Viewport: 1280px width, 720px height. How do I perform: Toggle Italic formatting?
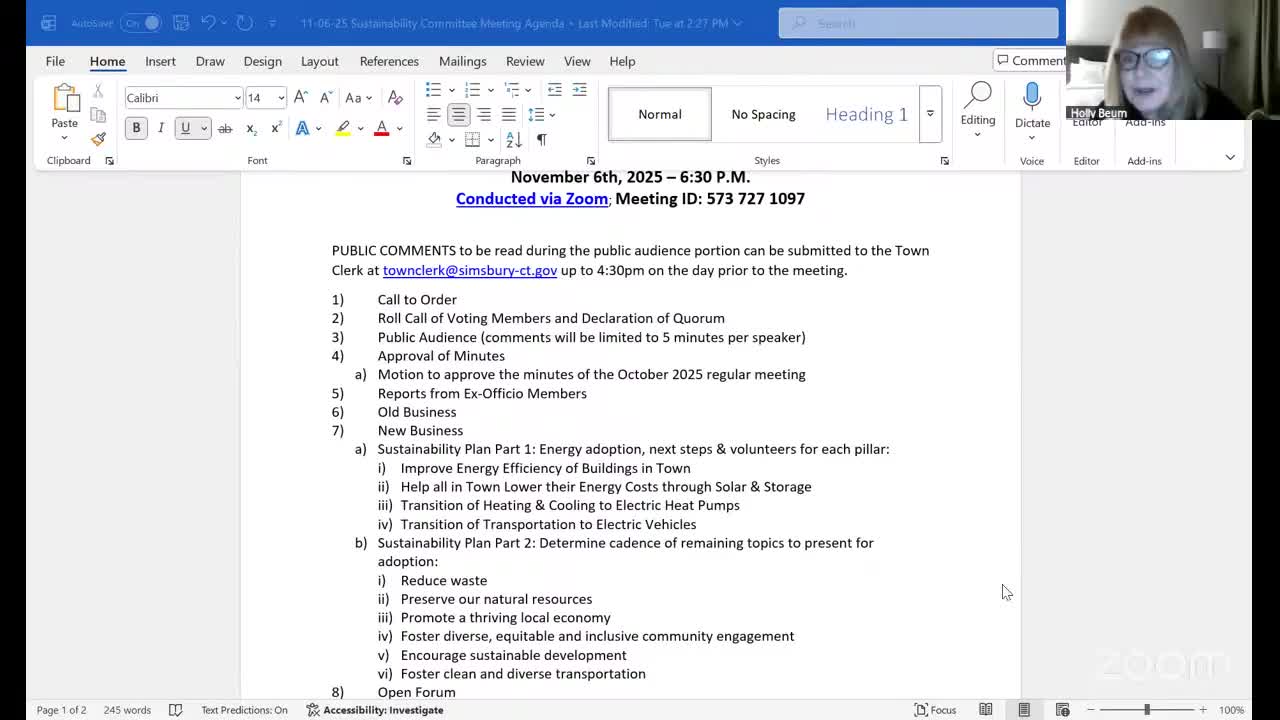(160, 128)
